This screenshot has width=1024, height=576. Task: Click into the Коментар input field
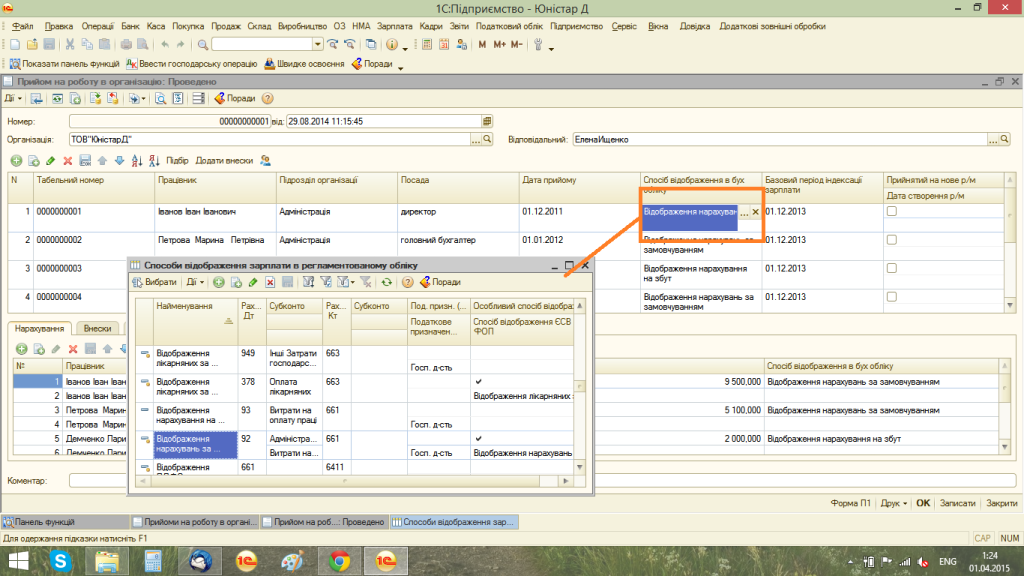click(542, 481)
